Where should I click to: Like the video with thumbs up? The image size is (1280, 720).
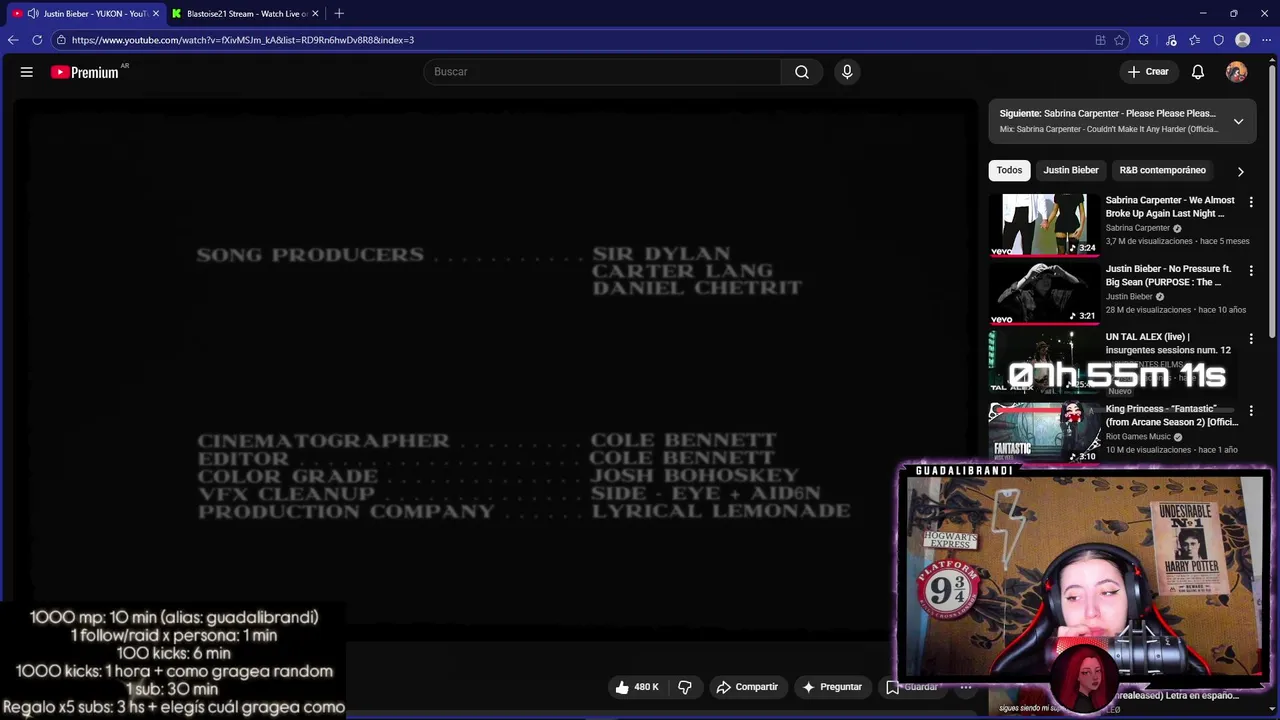click(637, 687)
